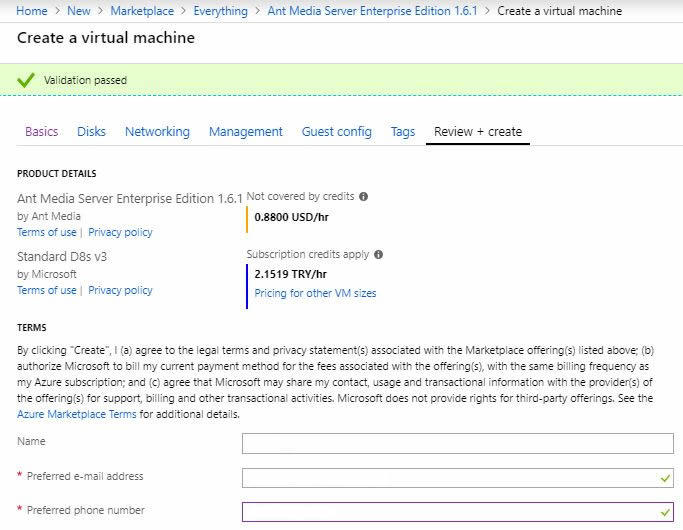Click the Standard D8s v3 size text
Screen dimensions: 683x530
(62, 257)
